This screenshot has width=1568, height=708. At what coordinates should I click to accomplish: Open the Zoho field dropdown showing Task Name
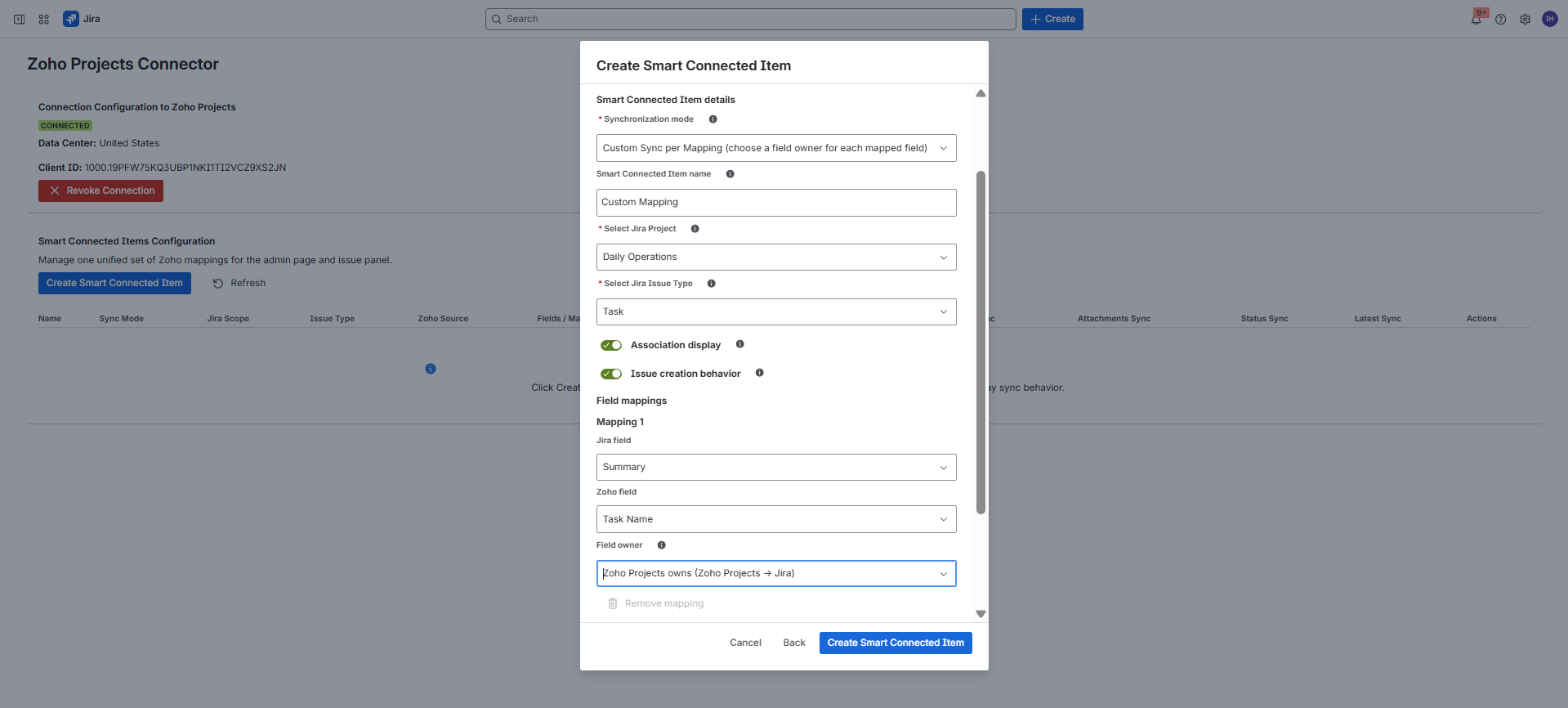point(776,519)
